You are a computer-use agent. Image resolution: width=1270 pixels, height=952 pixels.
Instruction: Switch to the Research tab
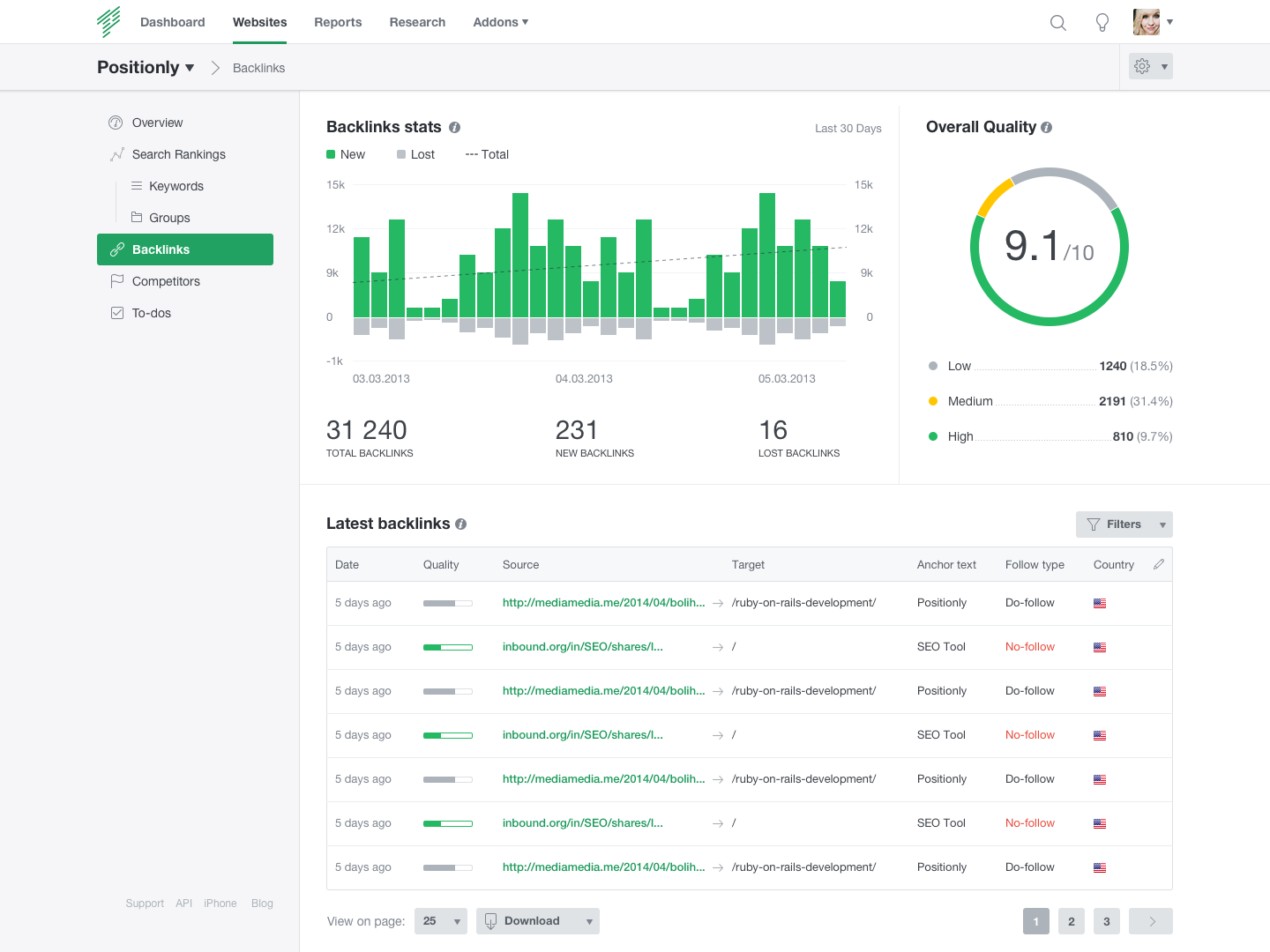coord(417,22)
